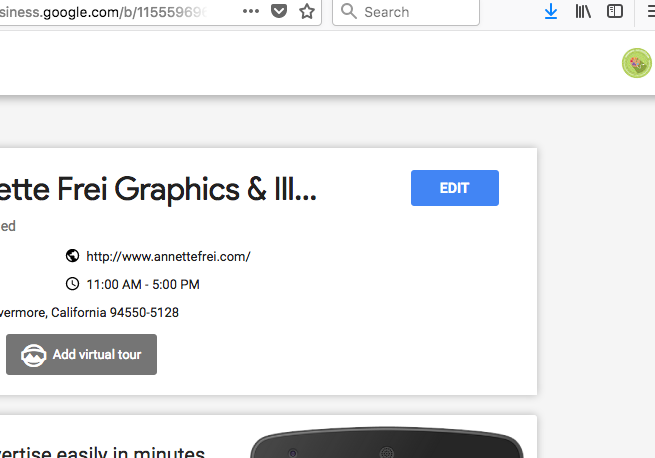Bookmark this page with the star icon
The height and width of the screenshot is (458, 655).
coord(307,11)
